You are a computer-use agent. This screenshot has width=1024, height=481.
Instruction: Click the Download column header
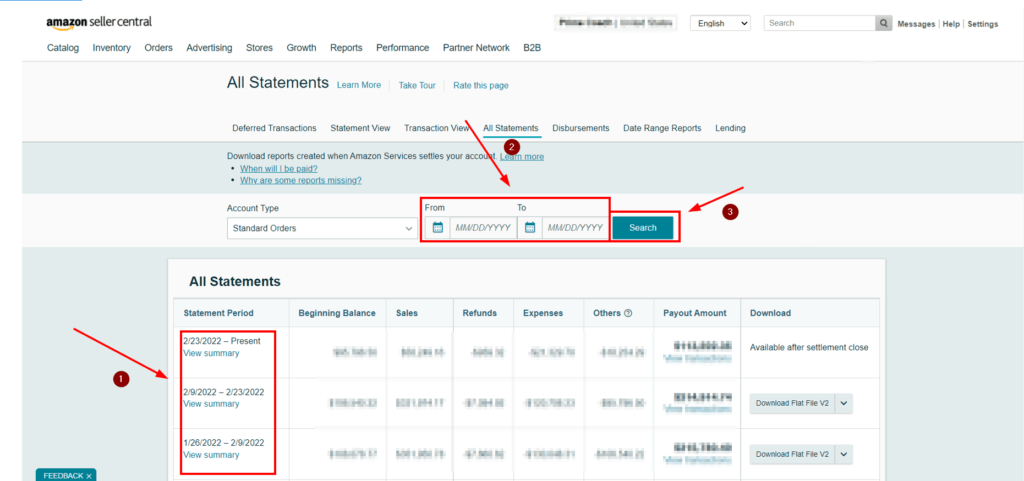point(770,313)
